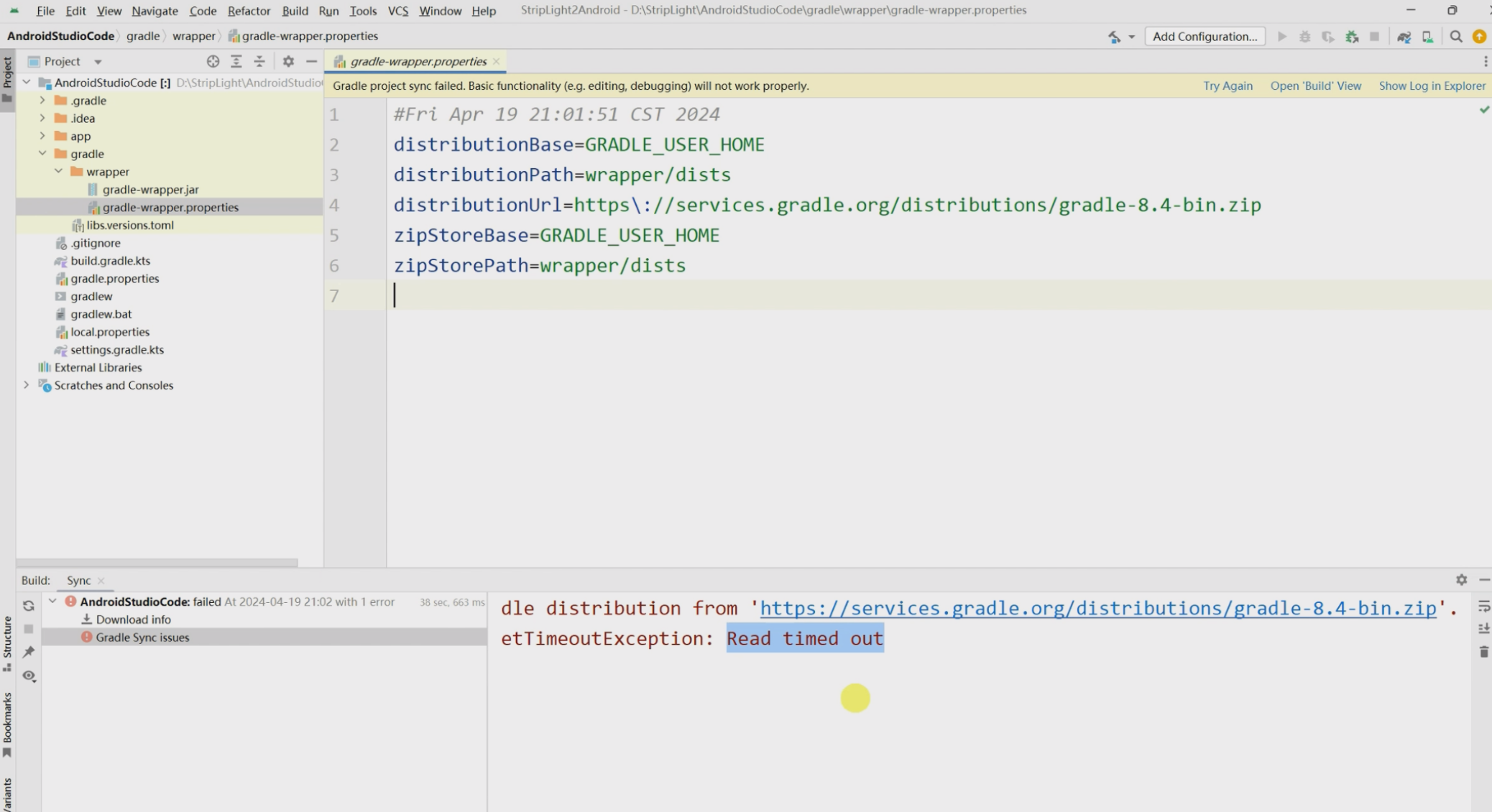The height and width of the screenshot is (812, 1492).
Task: Click the Sync Project with Gradle Files icon
Action: pyautogui.click(x=1404, y=37)
